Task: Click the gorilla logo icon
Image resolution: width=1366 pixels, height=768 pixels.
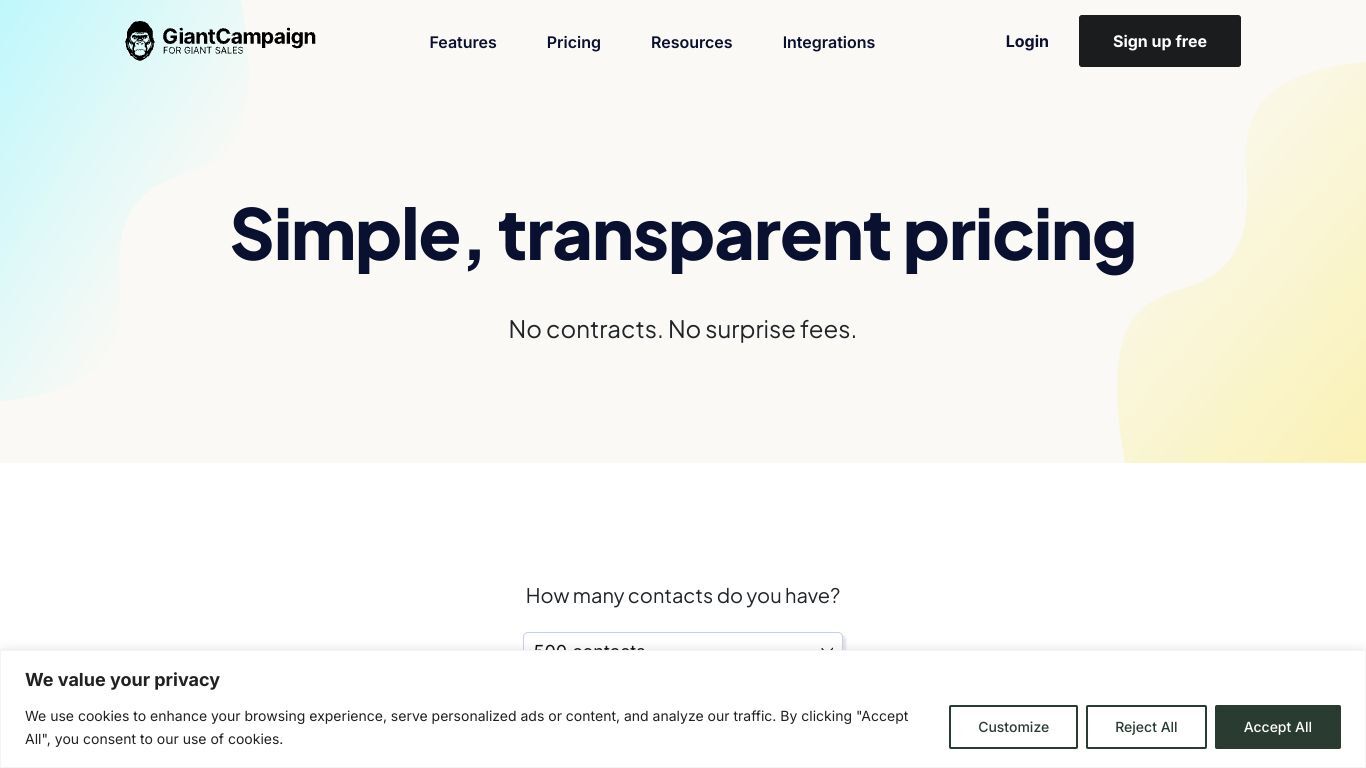Action: click(140, 41)
